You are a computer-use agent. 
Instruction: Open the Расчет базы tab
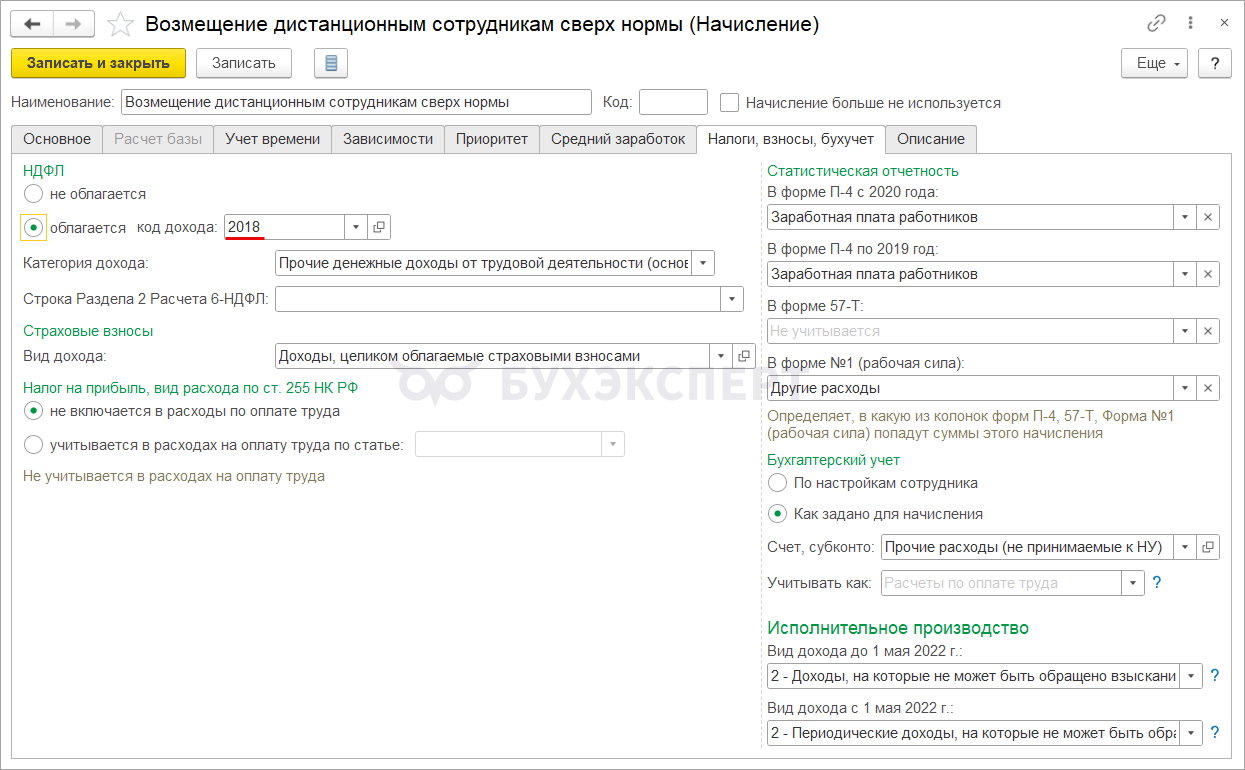coord(158,139)
